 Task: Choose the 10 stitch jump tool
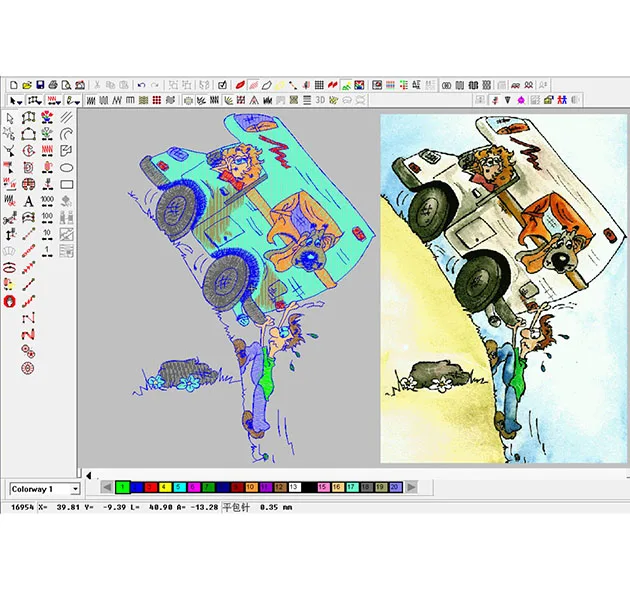coord(47,234)
